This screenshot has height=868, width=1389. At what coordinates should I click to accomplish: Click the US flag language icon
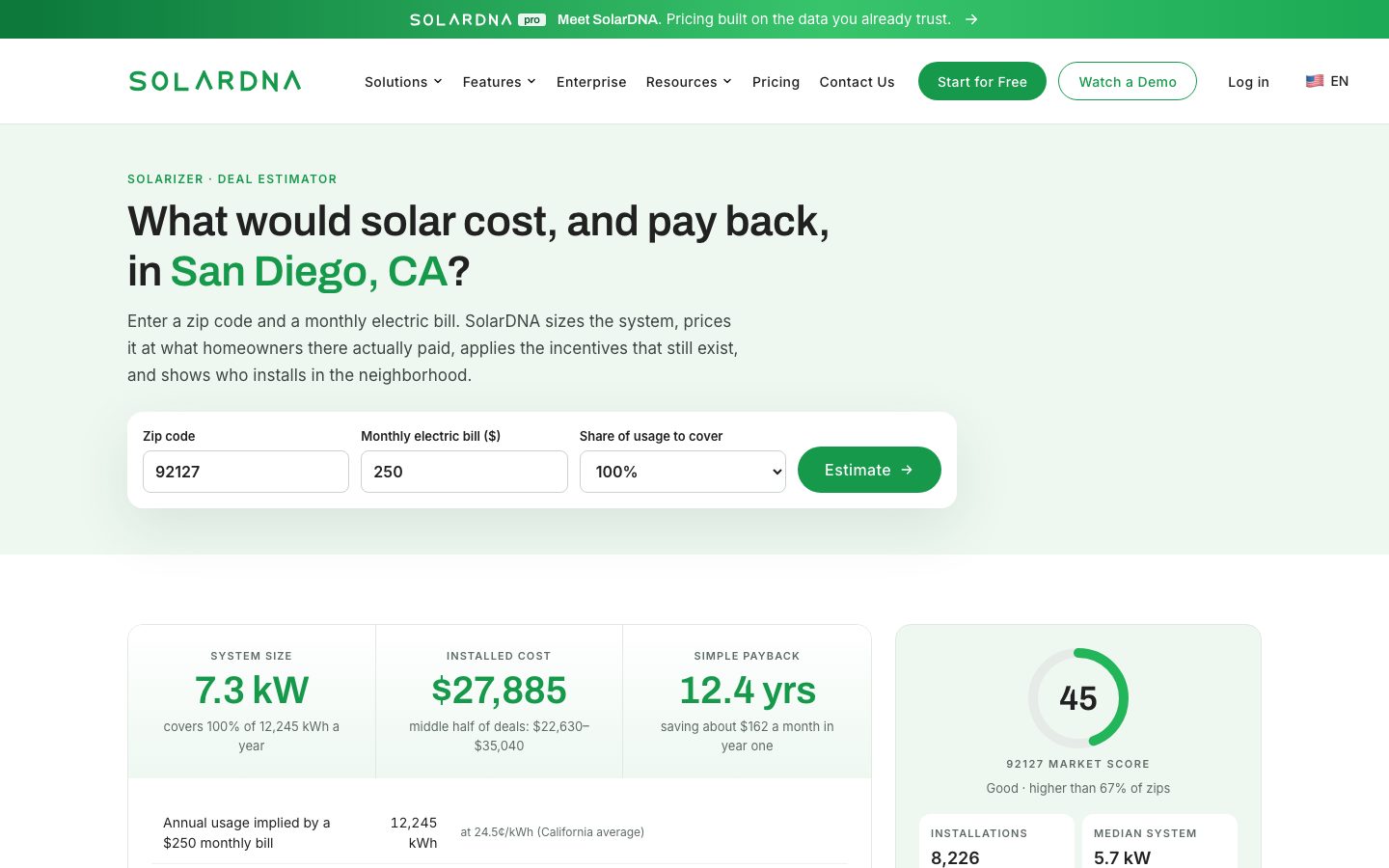click(x=1315, y=81)
